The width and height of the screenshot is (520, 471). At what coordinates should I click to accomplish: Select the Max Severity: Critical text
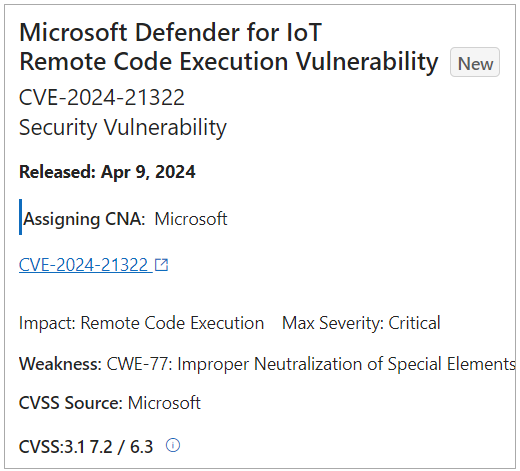click(x=361, y=323)
